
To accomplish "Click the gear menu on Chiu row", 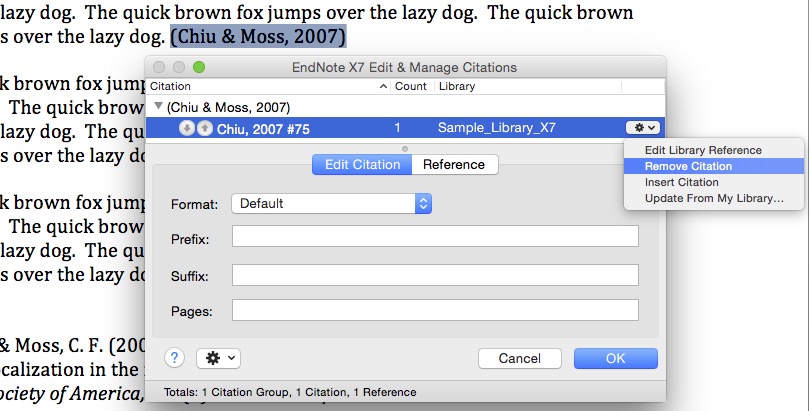I will (643, 127).
